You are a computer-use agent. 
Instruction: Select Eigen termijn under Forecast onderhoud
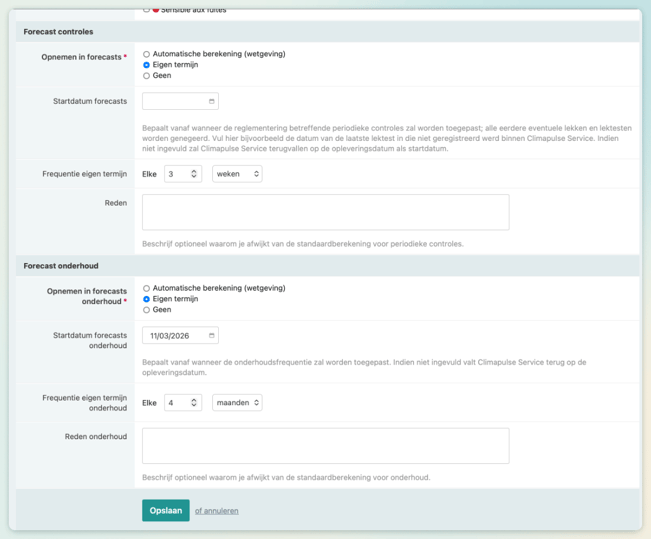pyautogui.click(x=147, y=299)
